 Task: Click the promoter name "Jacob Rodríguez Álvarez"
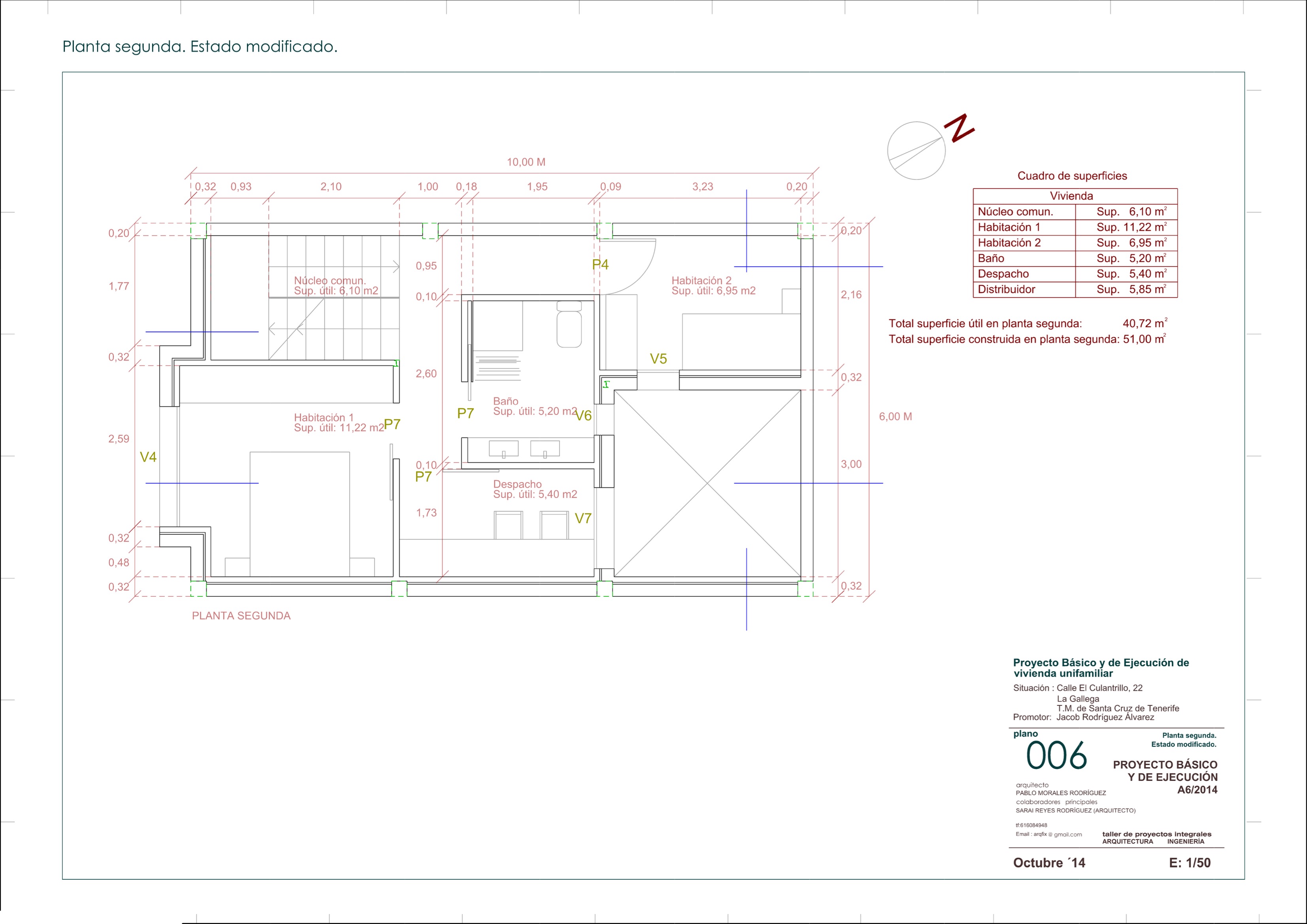coord(1105,717)
